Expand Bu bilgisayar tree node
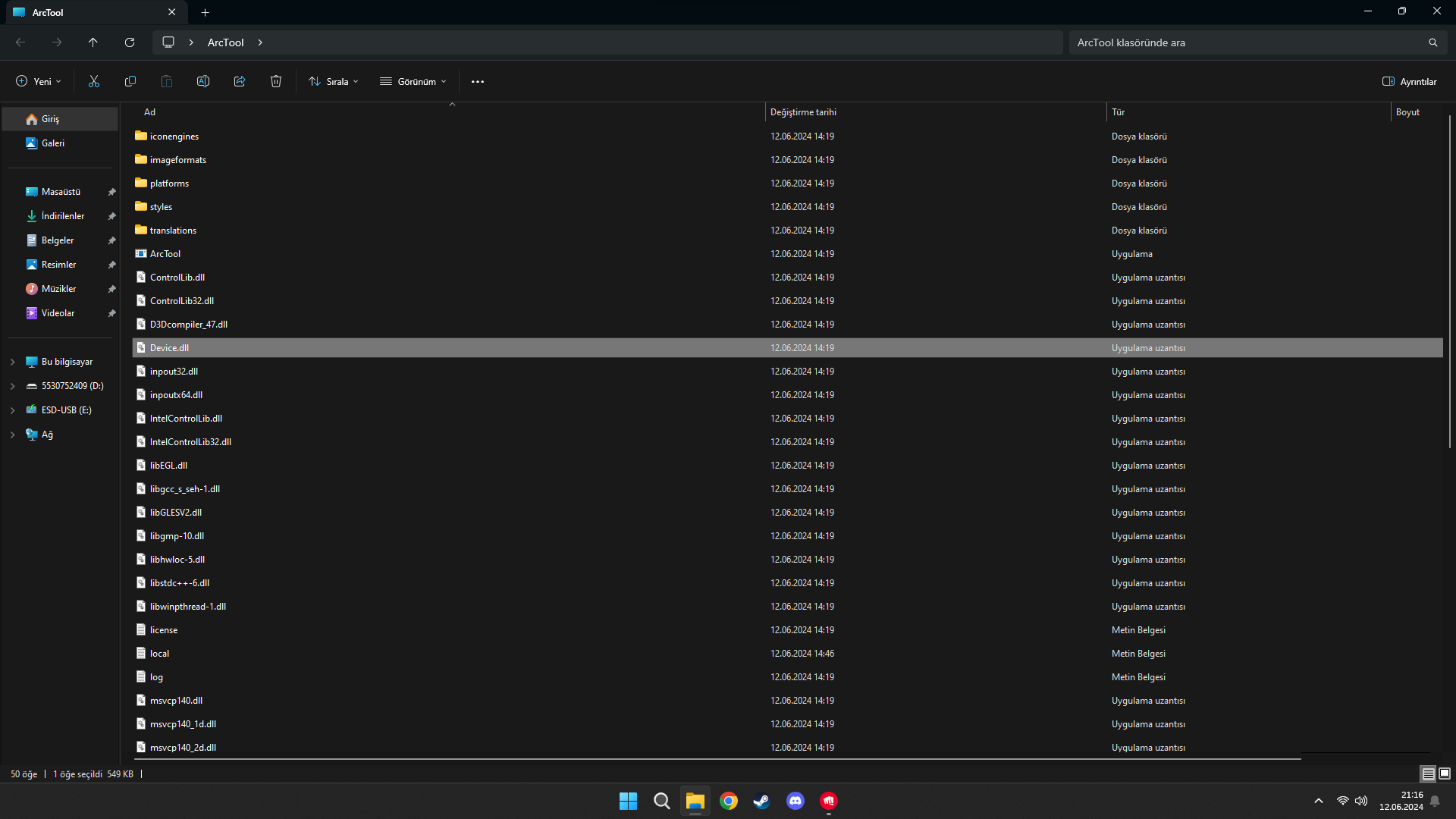Viewport: 1456px width, 819px height. [12, 362]
